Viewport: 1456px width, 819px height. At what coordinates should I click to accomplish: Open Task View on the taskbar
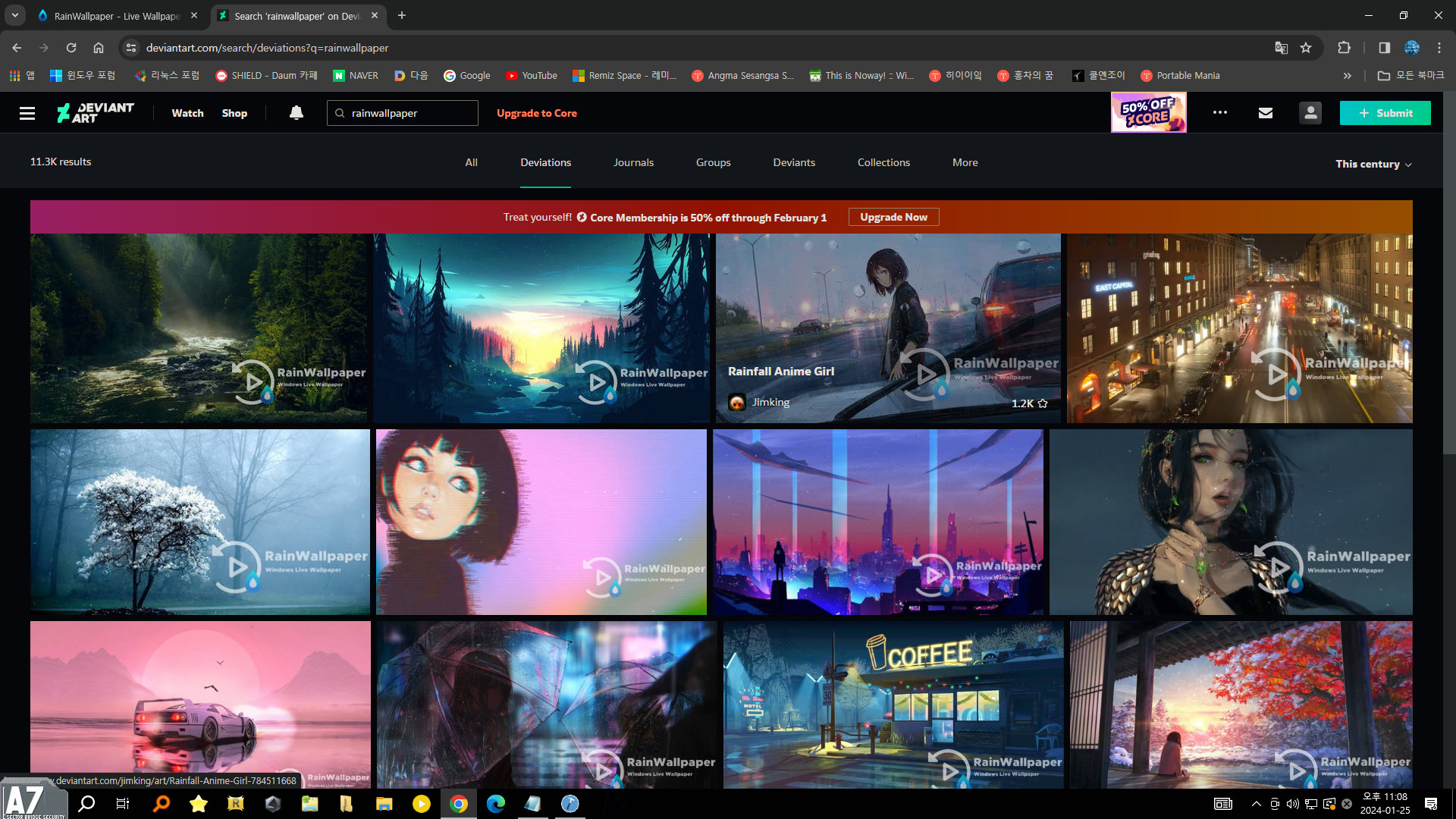tap(123, 804)
